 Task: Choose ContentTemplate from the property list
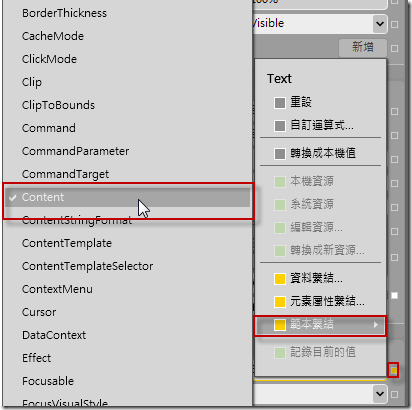[67, 243]
